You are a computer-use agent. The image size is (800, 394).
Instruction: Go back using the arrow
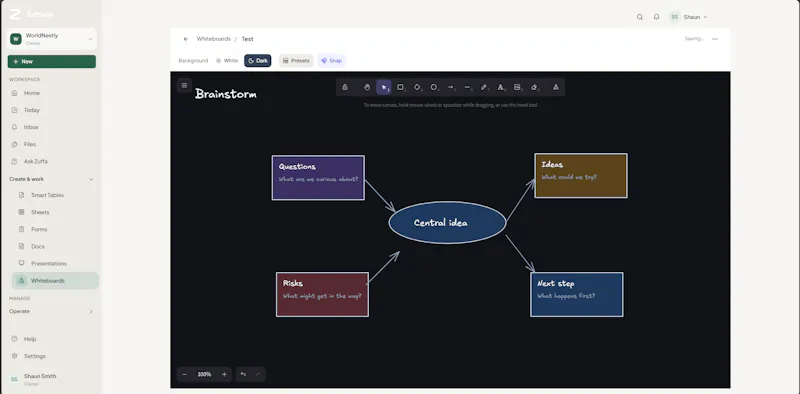[186, 39]
